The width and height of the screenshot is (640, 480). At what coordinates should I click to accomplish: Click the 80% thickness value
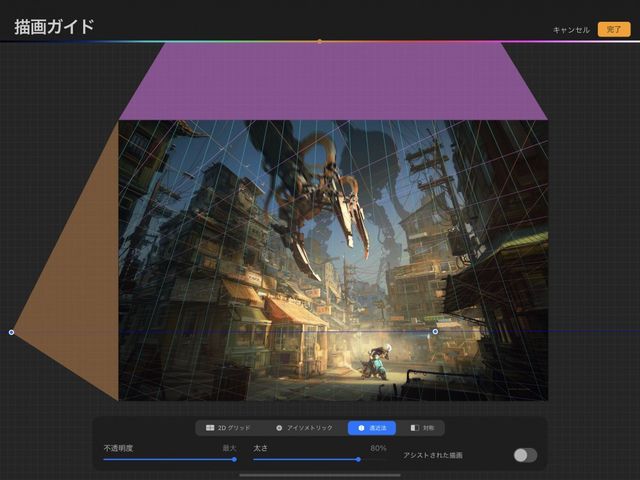(x=378, y=448)
